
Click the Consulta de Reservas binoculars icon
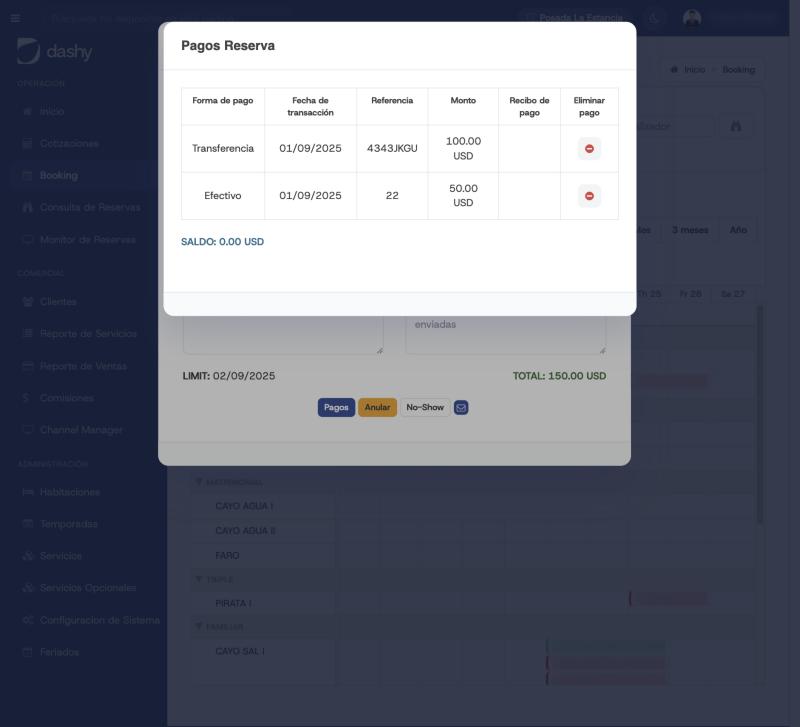28,207
